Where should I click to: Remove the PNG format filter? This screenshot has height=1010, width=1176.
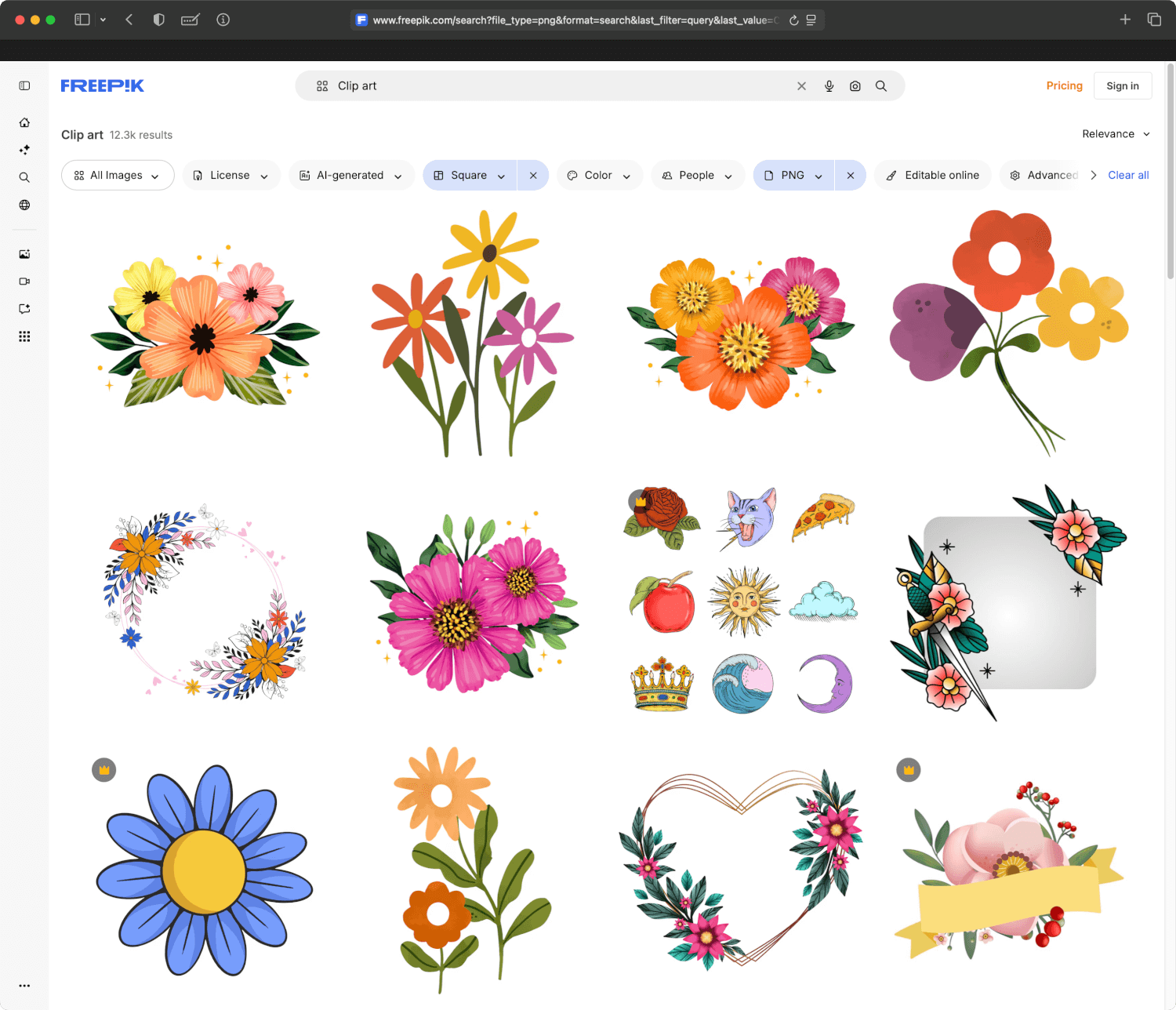[851, 175]
